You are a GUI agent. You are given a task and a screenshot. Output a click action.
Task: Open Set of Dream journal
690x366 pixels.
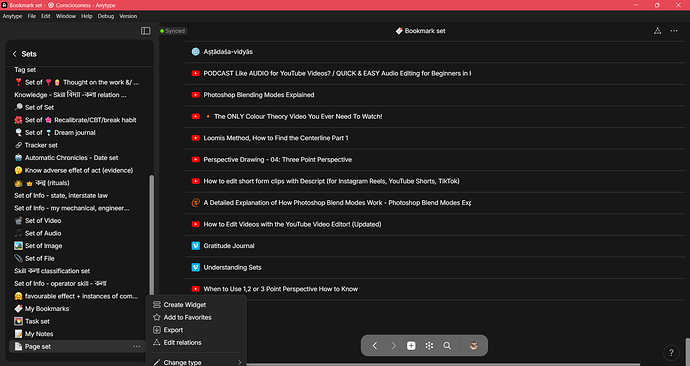[60, 132]
